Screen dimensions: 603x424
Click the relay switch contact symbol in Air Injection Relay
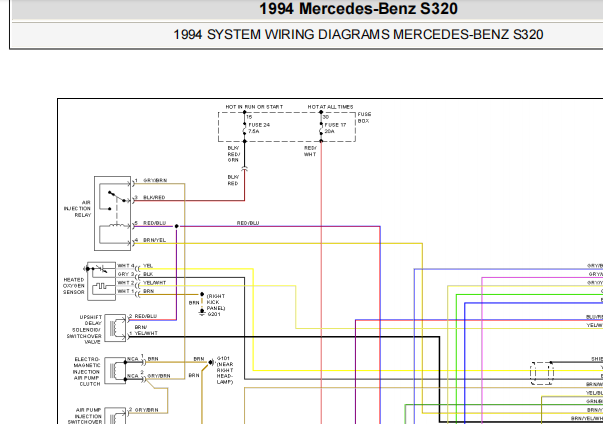click(118, 196)
